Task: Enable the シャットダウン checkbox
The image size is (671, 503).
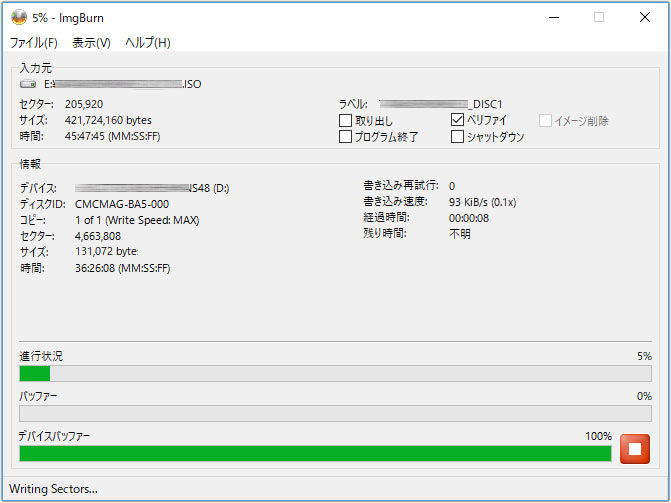Action: 457,137
